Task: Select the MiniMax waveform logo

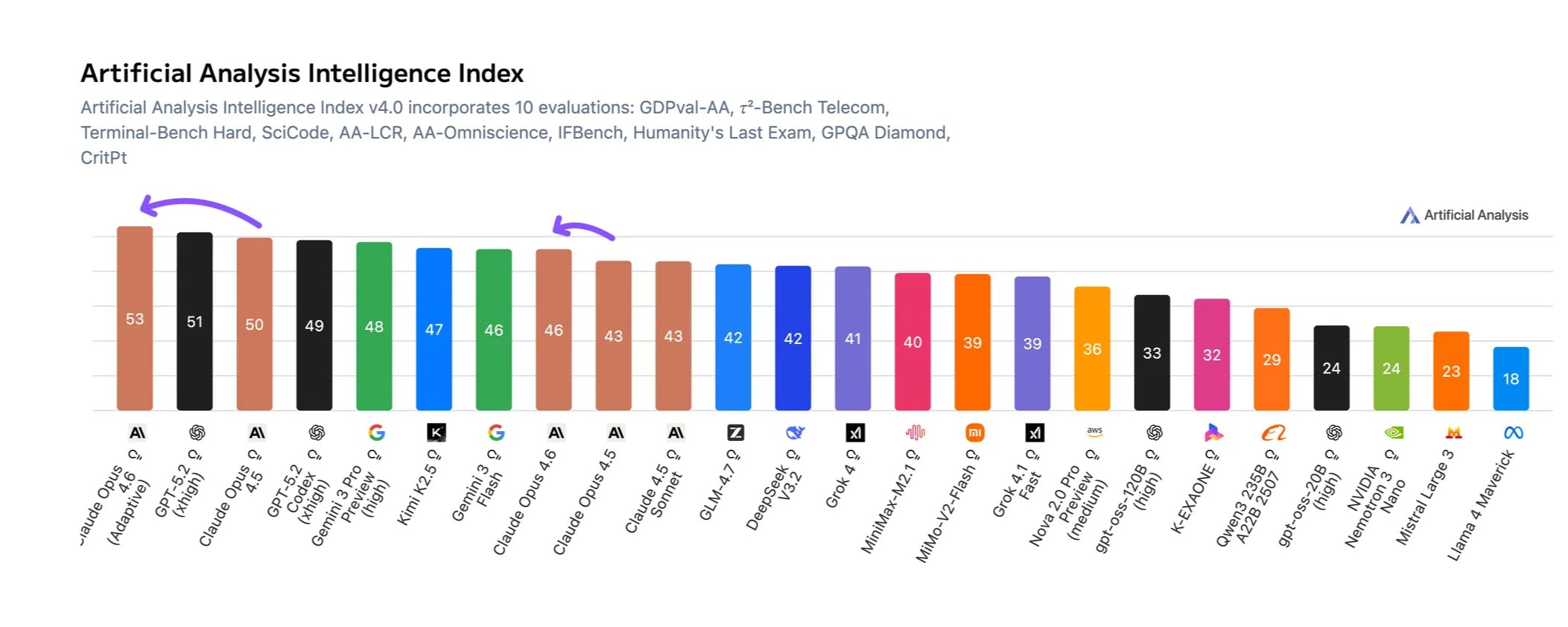Action: (915, 433)
